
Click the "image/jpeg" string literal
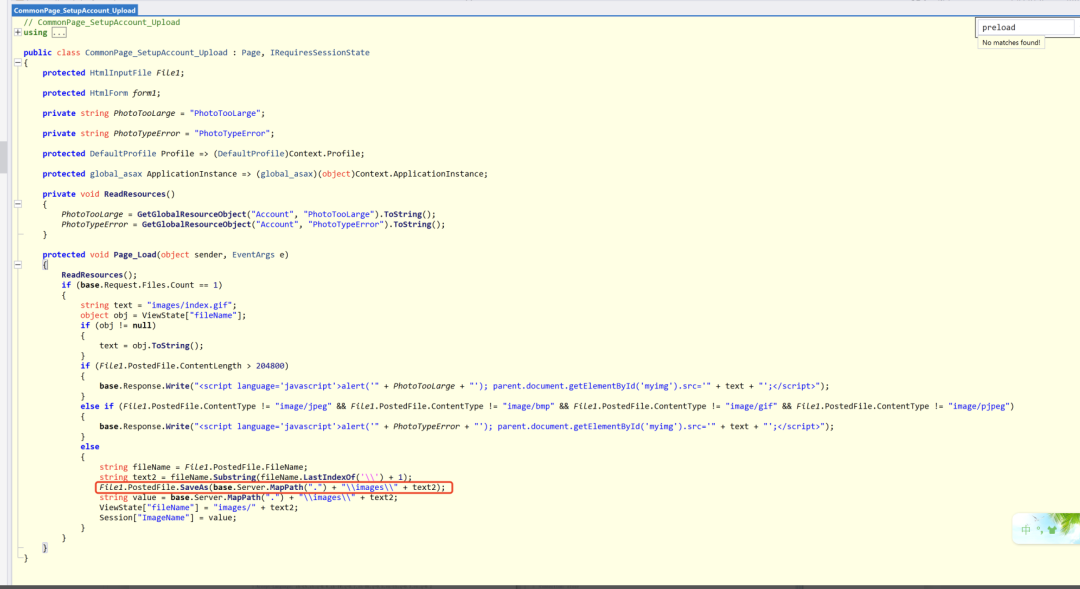303,406
